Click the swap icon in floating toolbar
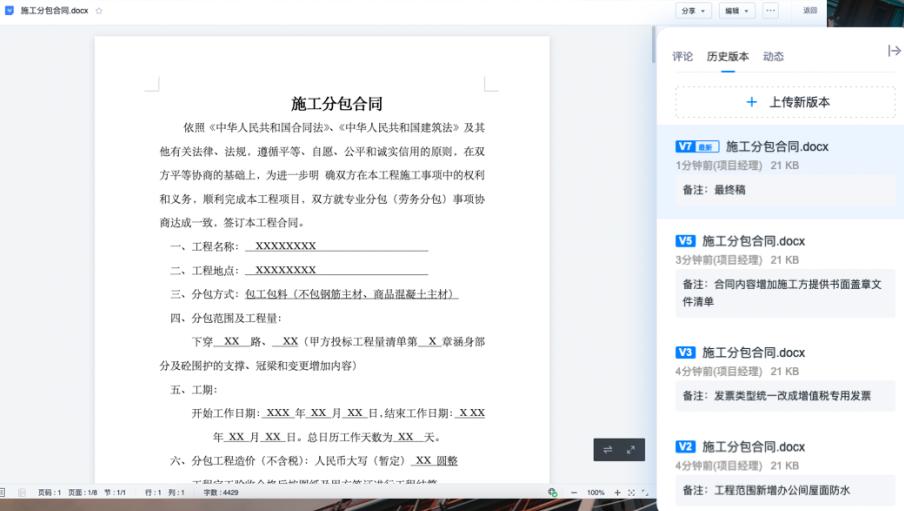904x511 pixels. pos(608,450)
